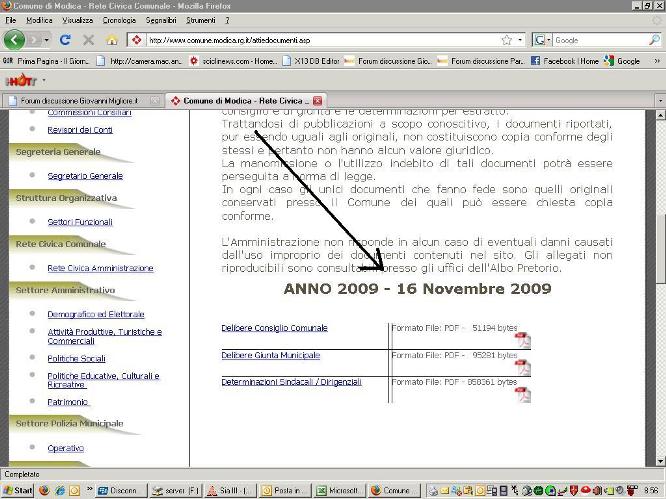Open the Segnalibri menu

[161, 20]
